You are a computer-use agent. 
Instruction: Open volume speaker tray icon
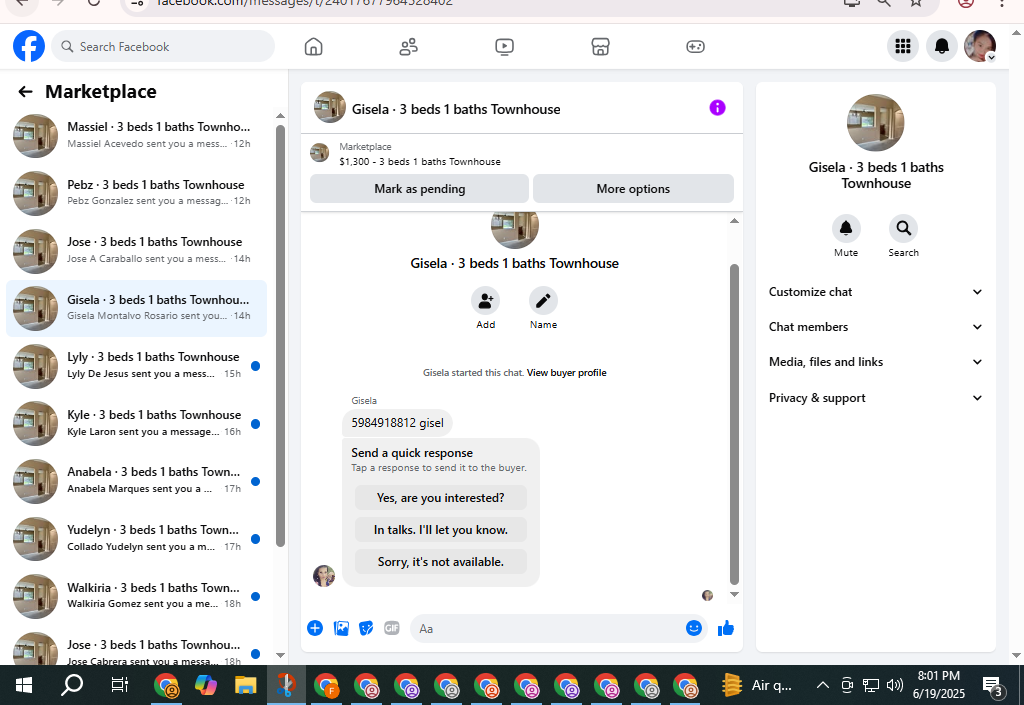click(x=895, y=685)
